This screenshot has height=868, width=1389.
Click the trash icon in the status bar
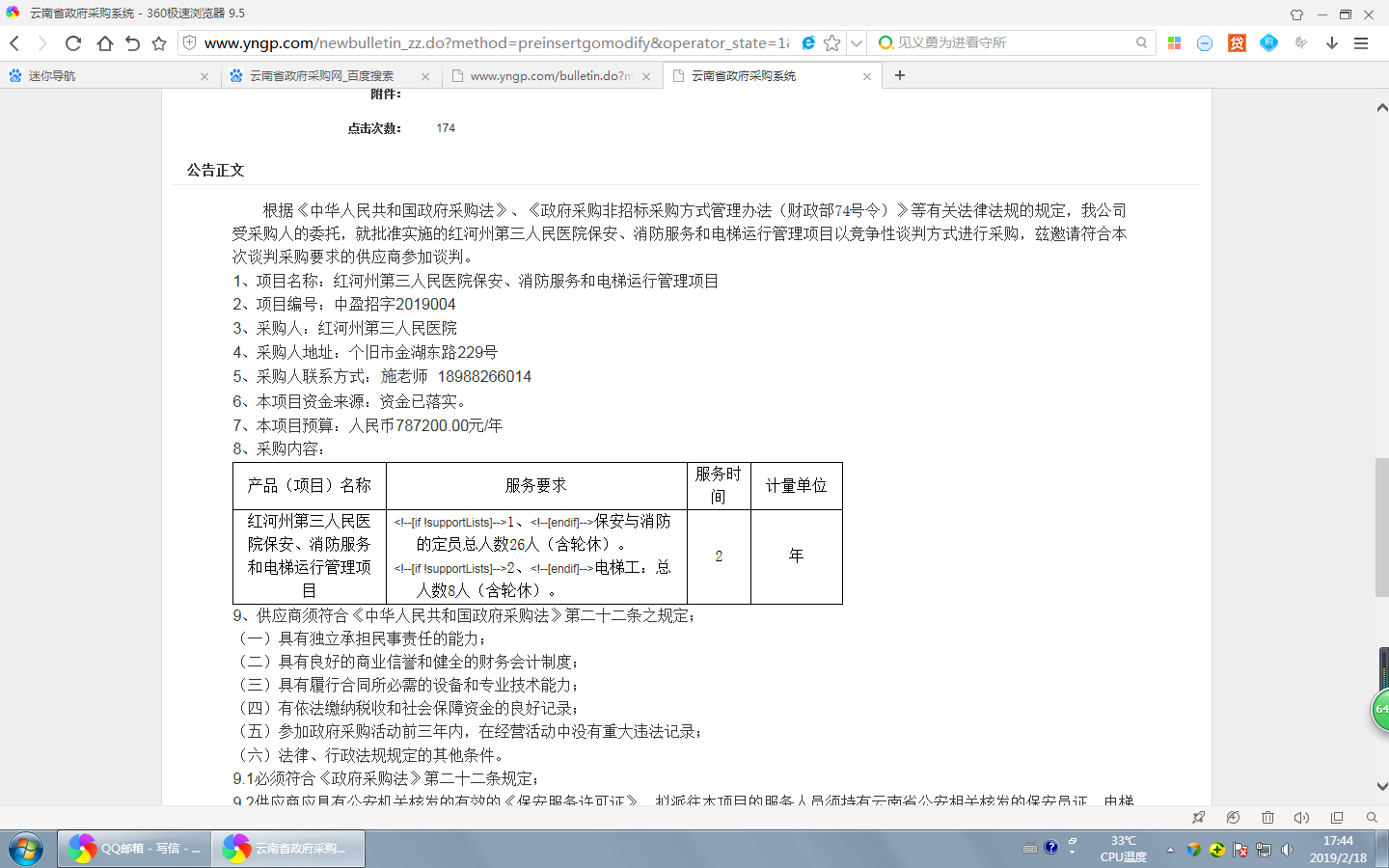(x=1267, y=818)
